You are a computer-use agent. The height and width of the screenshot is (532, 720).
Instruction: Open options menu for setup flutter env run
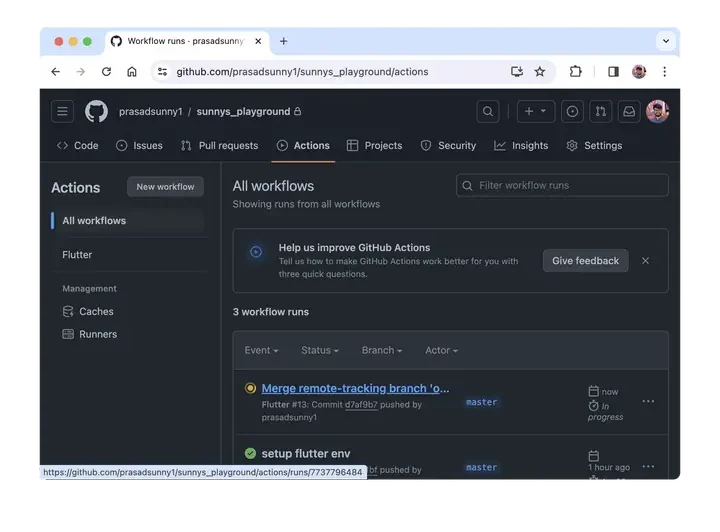(648, 467)
